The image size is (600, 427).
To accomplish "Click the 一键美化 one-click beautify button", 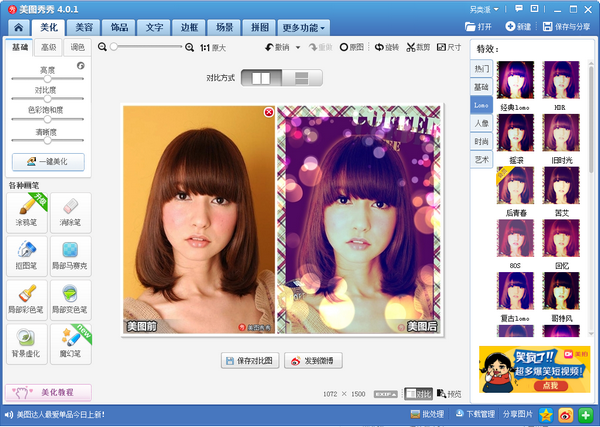I will pos(48,162).
